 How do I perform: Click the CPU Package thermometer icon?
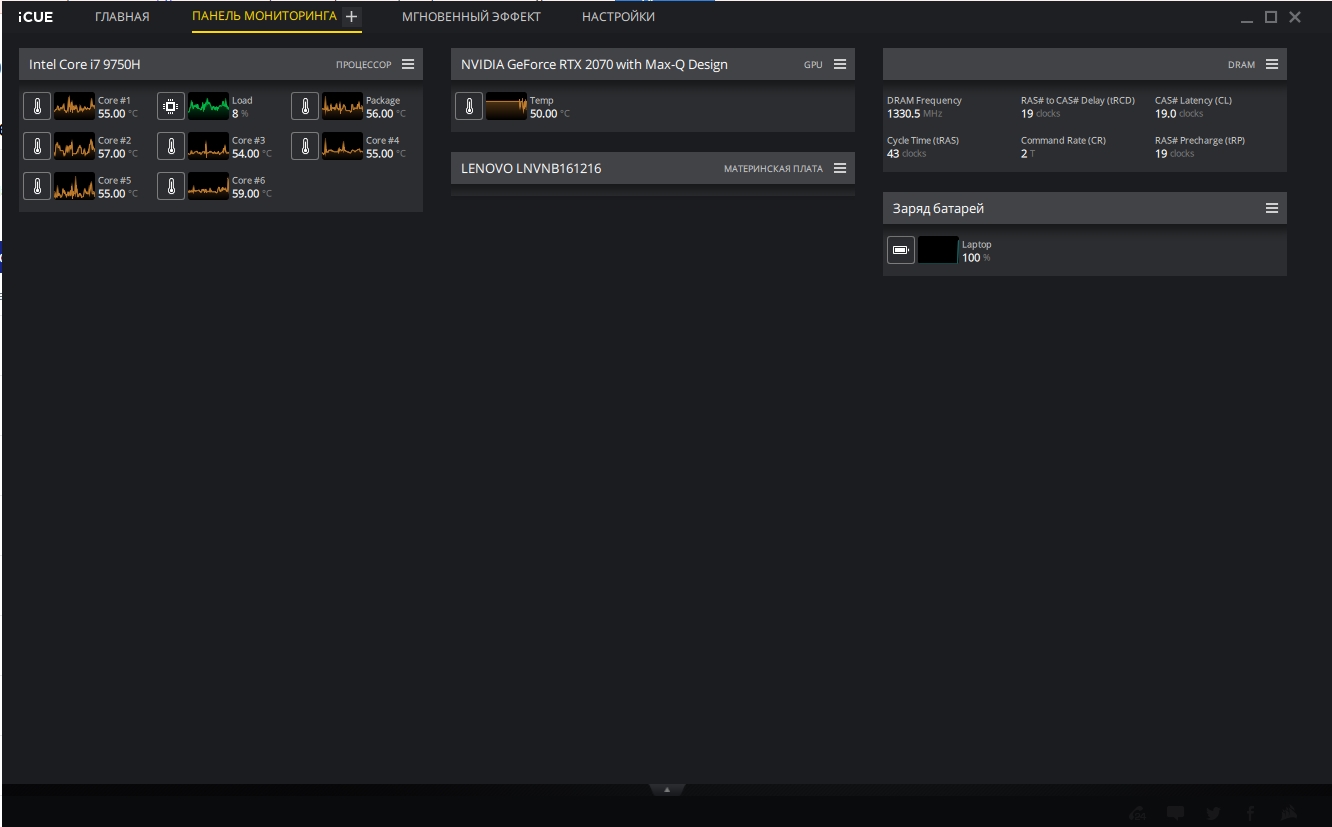(x=305, y=106)
